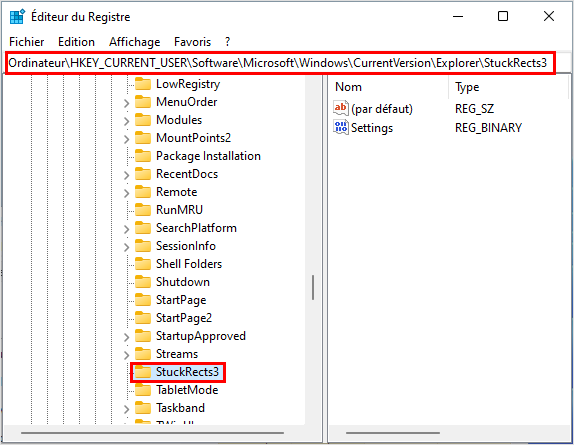The height and width of the screenshot is (445, 574).
Task: Click the tree pane vertical scrollbar thumb
Action: (x=313, y=288)
